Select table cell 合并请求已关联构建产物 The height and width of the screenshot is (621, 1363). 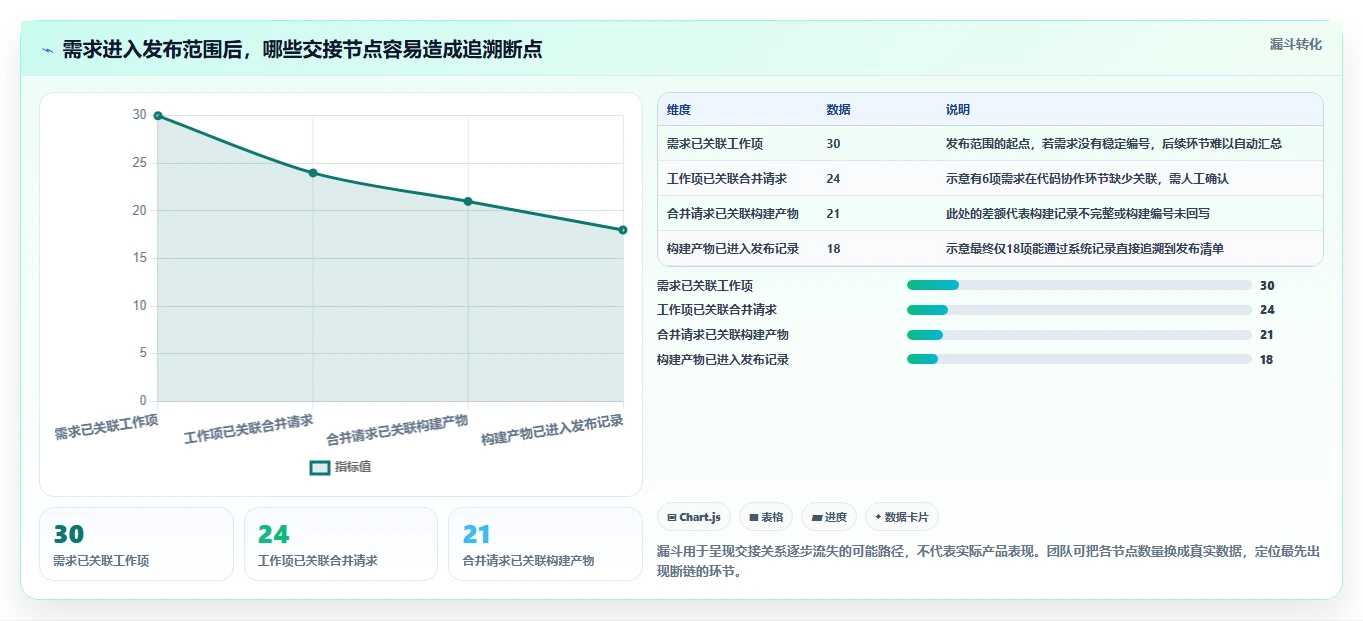(x=733, y=214)
